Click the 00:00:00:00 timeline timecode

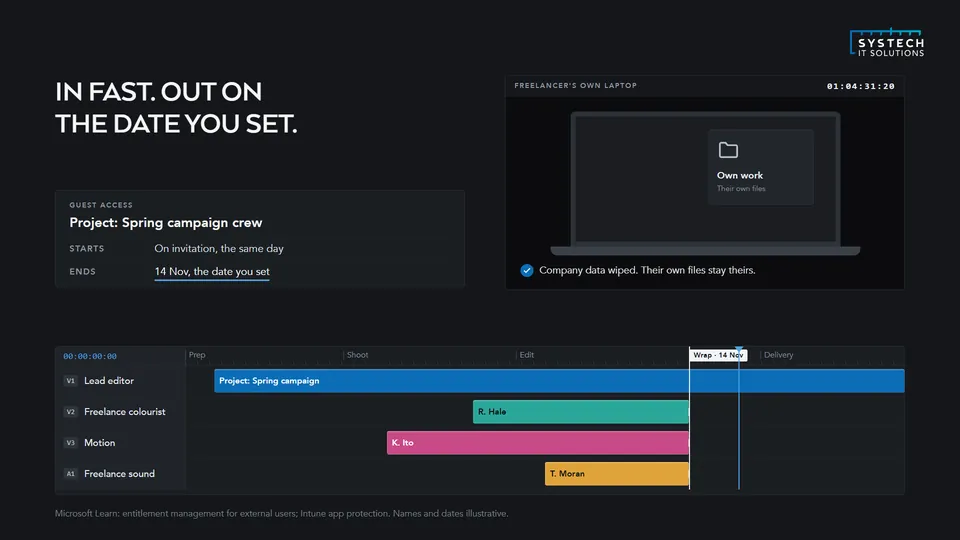(x=90, y=356)
